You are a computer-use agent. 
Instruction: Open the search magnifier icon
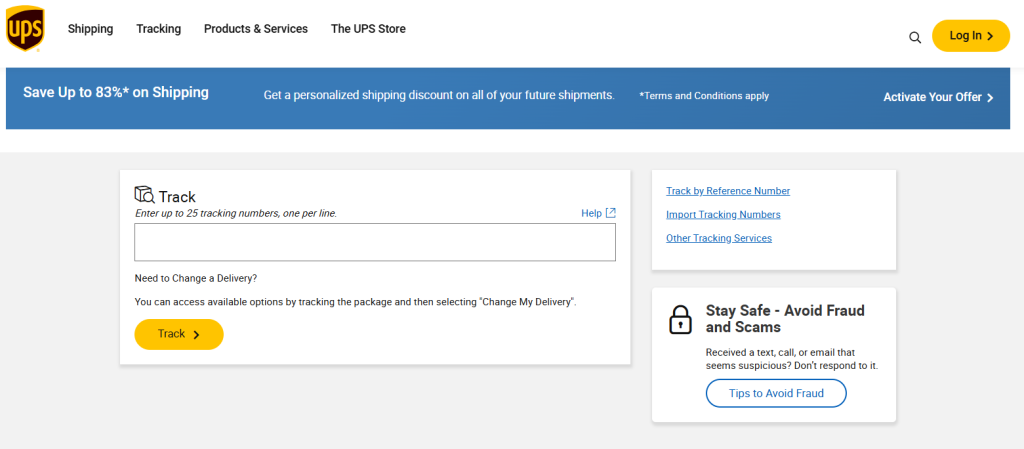[915, 37]
